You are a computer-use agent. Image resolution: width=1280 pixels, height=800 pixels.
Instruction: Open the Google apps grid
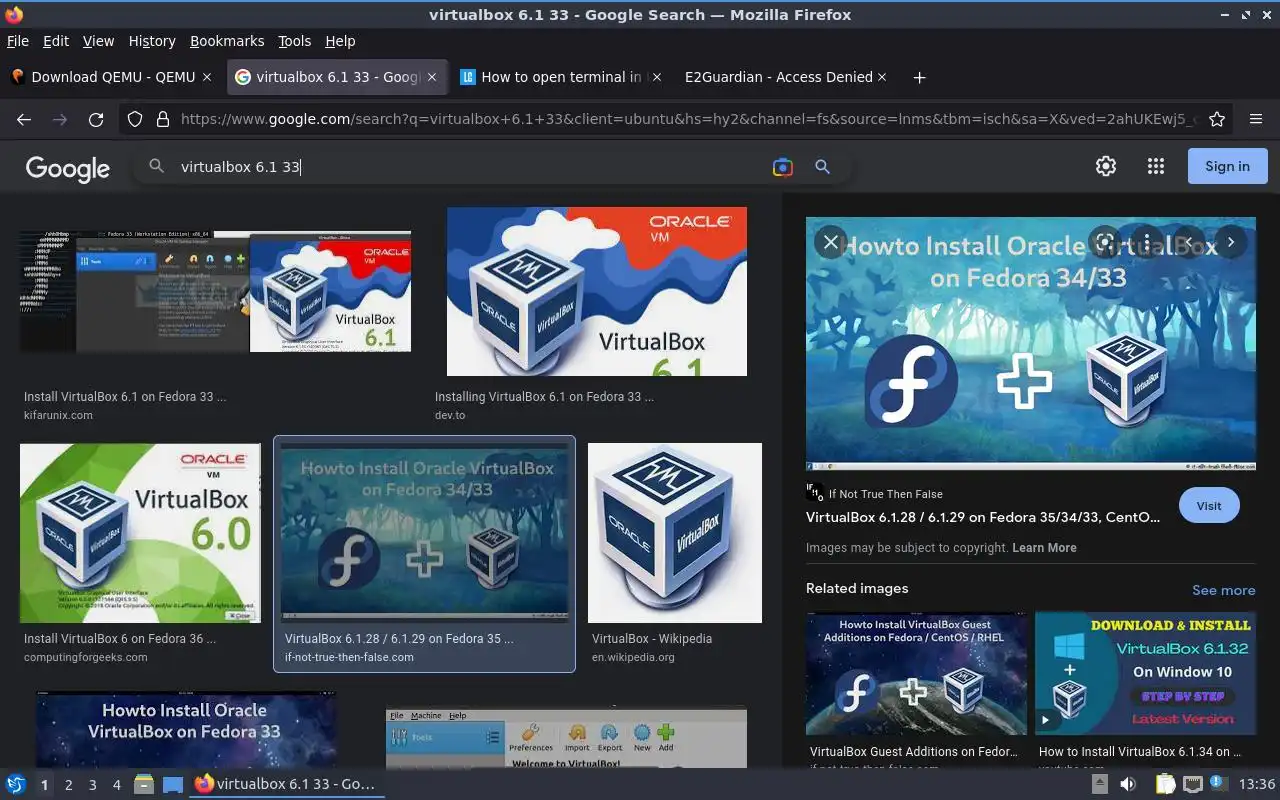point(1156,166)
